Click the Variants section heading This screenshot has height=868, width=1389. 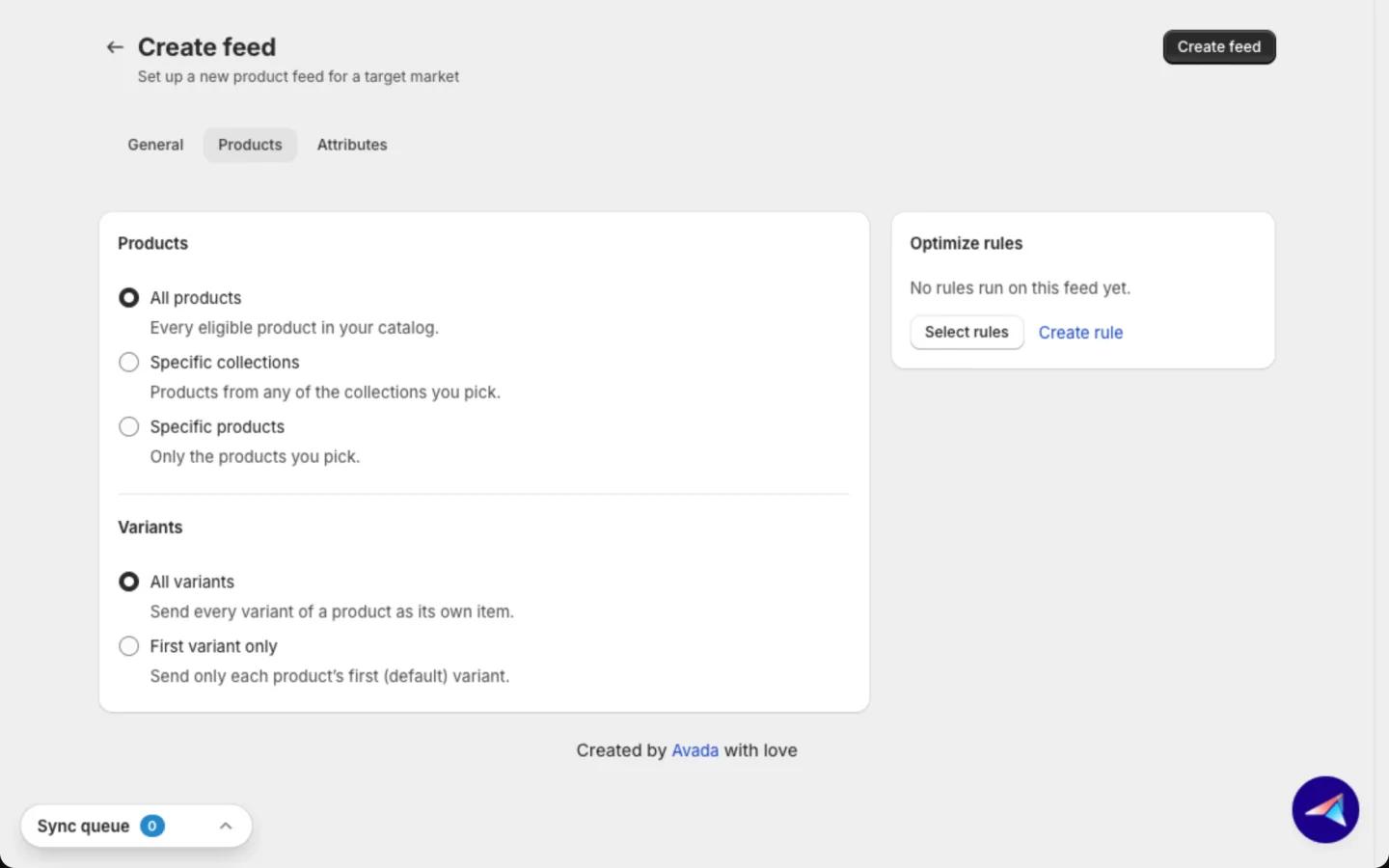coord(150,528)
